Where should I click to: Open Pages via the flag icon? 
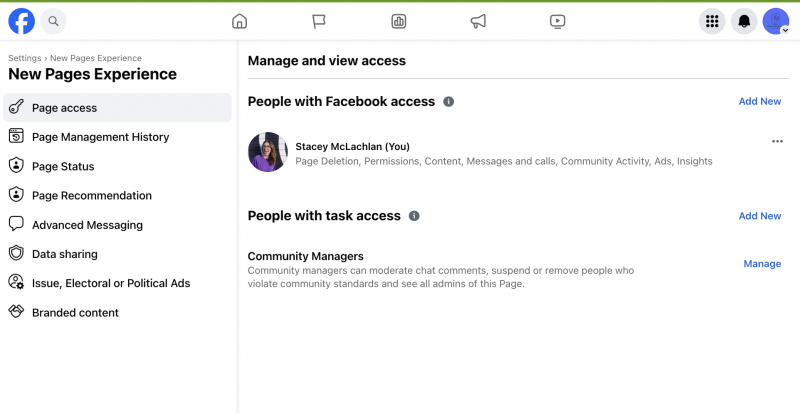point(319,21)
